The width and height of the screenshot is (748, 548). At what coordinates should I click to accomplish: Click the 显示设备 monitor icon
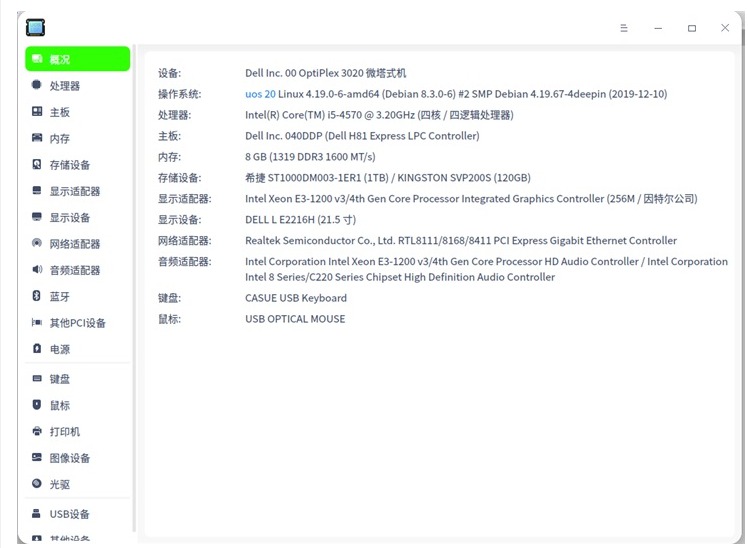[37, 217]
